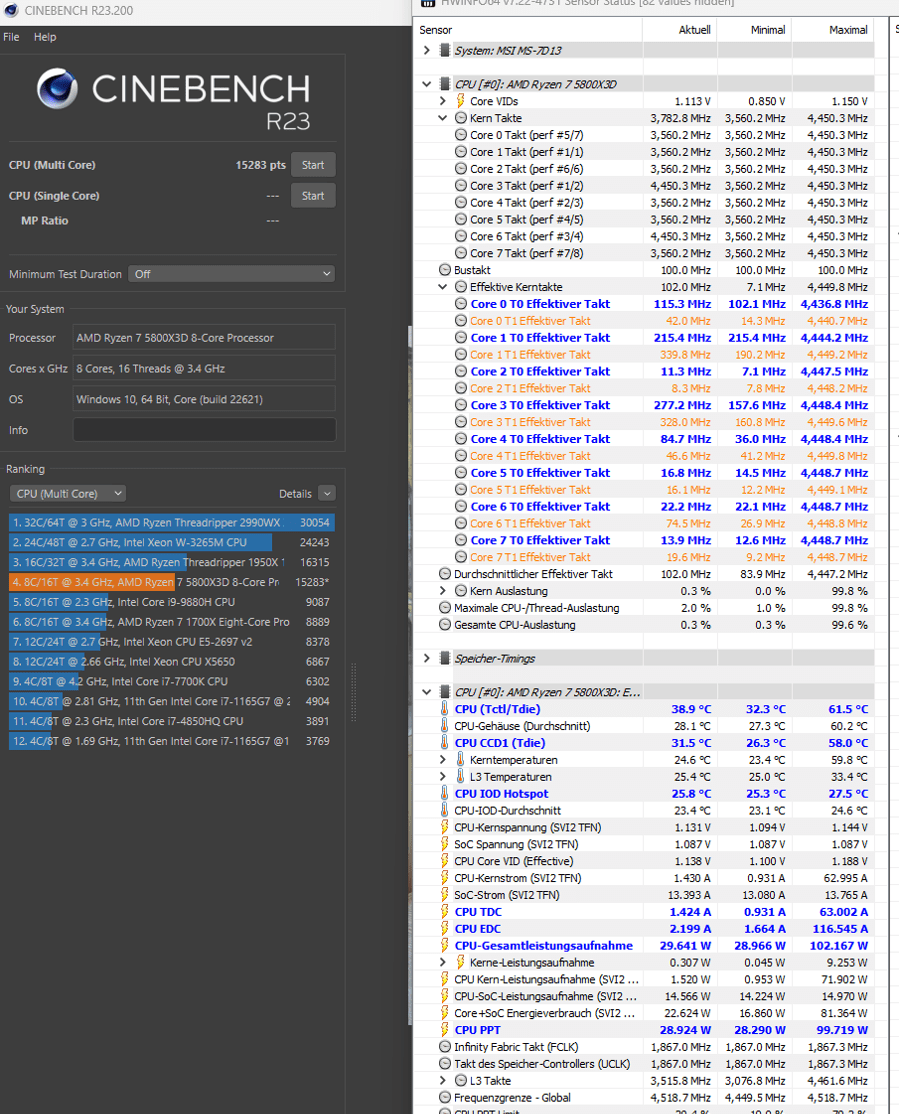Screen dimensions: 899x1114
Task: Start the CPU (Single Core) test
Action: [x=313, y=196]
